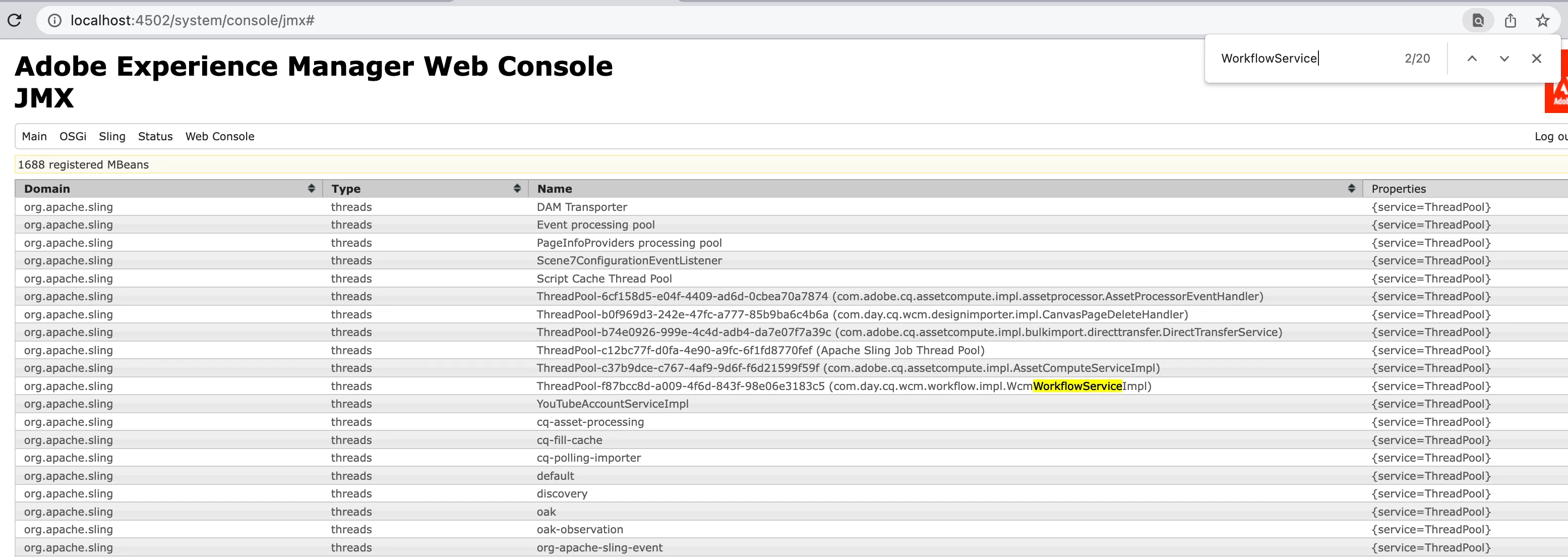Sort table by Type column arrows
Screen dimensions: 1568x557
click(517, 188)
